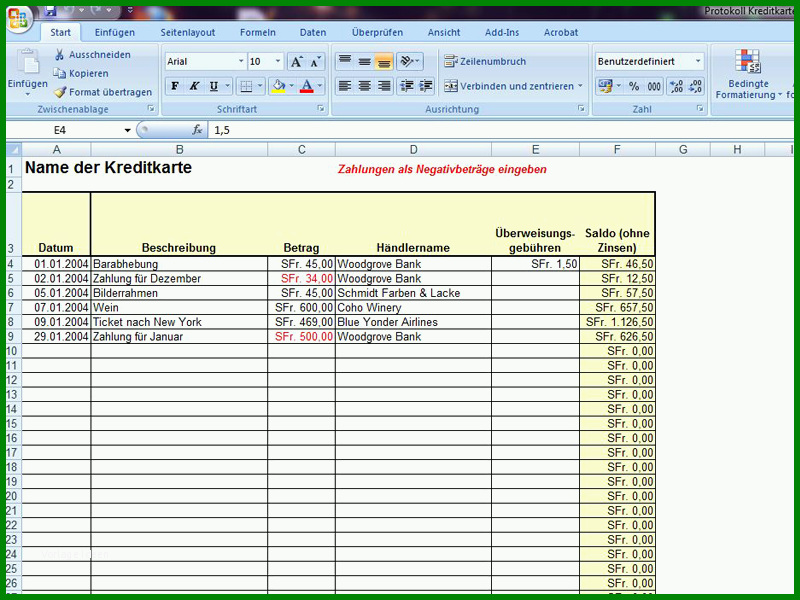Image resolution: width=800 pixels, height=600 pixels.
Task: Open Seitenlayout ribbon tab
Action: pos(188,32)
